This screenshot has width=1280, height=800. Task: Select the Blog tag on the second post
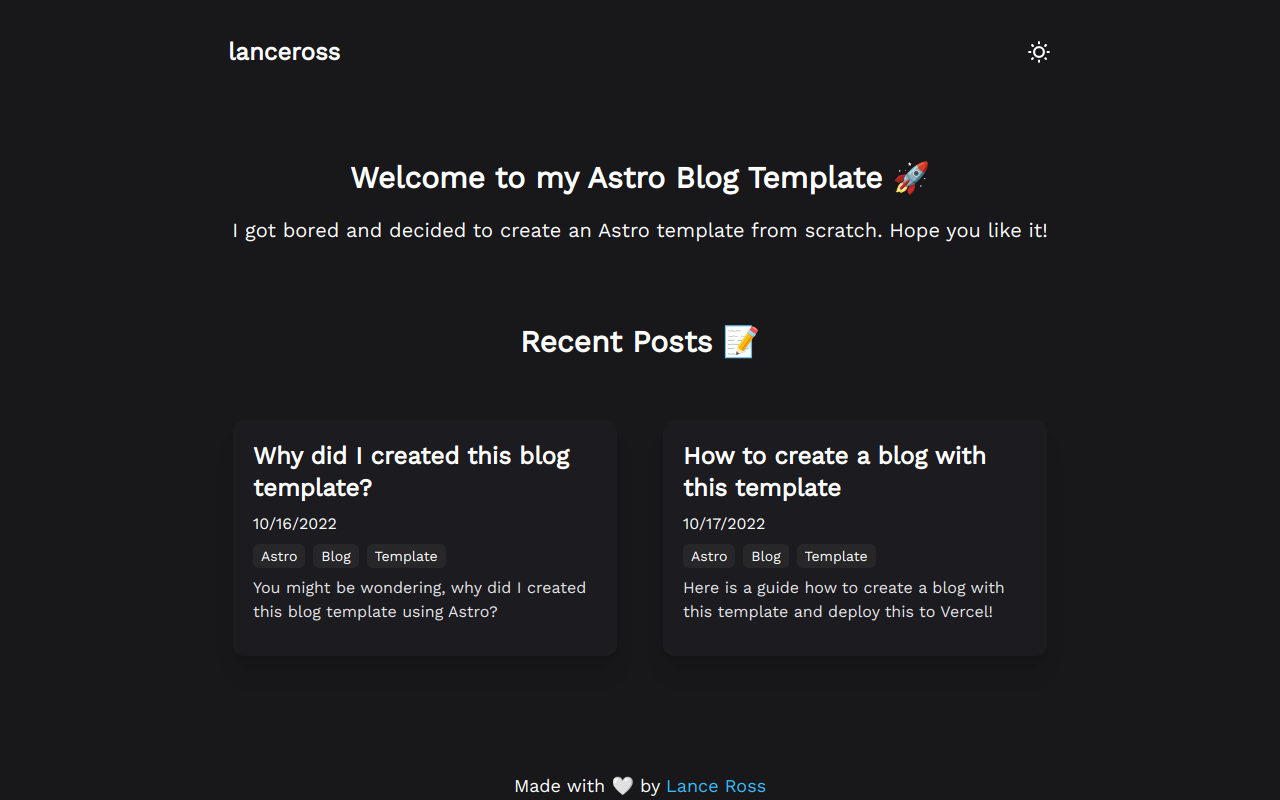[766, 556]
